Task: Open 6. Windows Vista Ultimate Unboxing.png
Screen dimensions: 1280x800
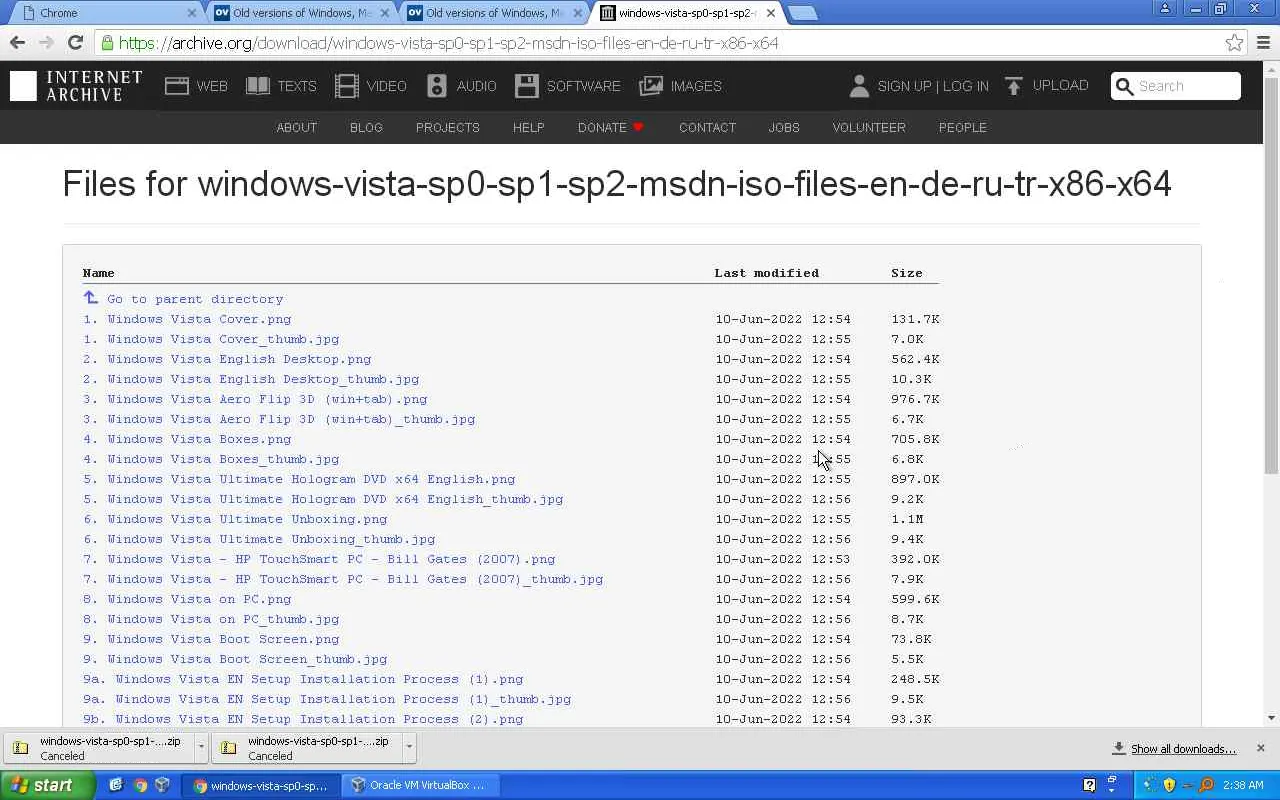Action: 235,519
